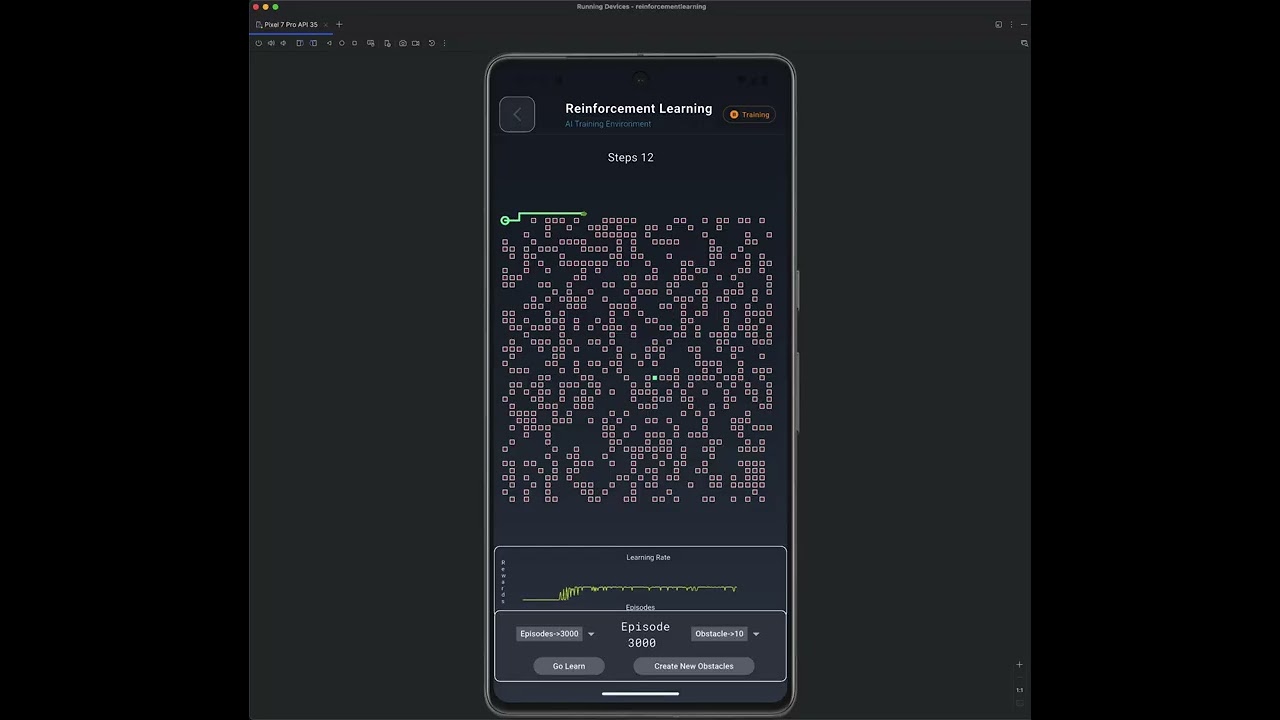
Task: Zoom in with the plus icon
Action: (1019, 664)
